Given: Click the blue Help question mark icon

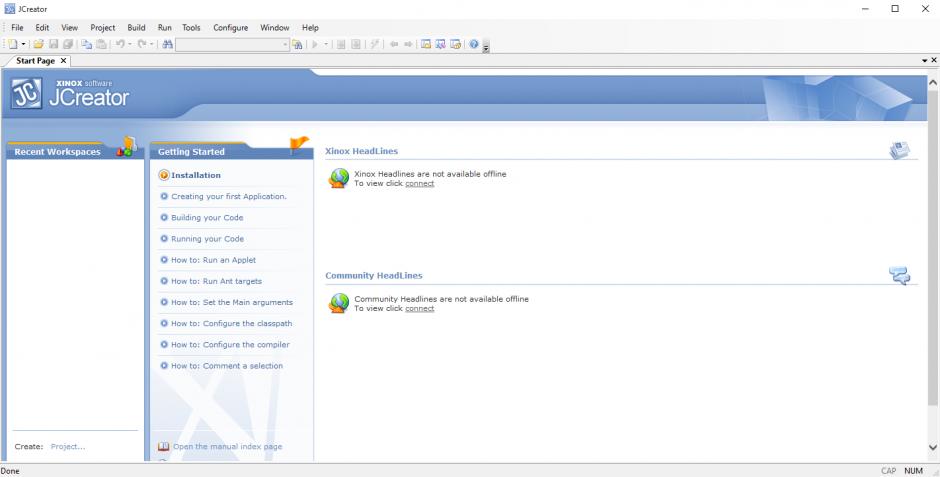Looking at the screenshot, I should 473,44.
